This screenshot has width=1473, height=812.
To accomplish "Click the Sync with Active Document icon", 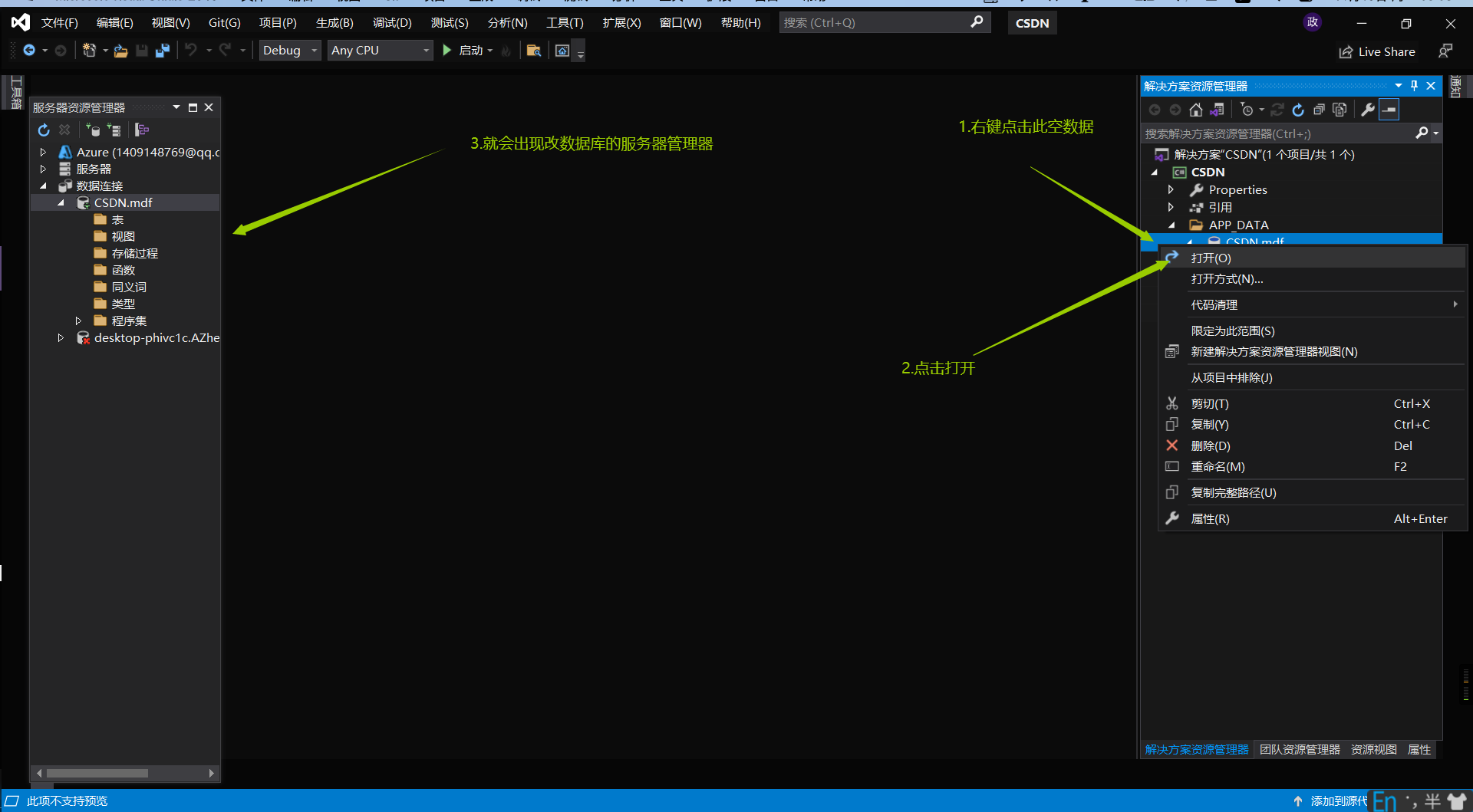I will pyautogui.click(x=1217, y=110).
